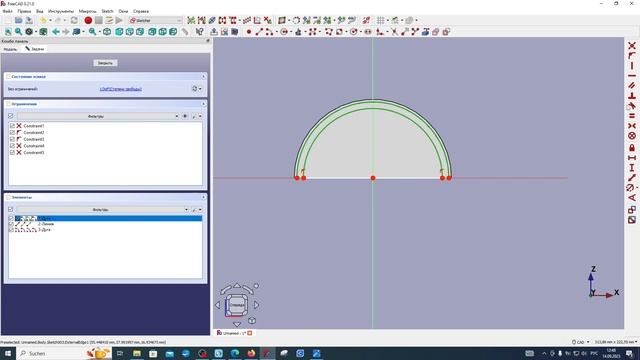The image size is (640, 360).
Task: Toggle checkbox of the 2-Линия element row
Action: click(x=11, y=224)
